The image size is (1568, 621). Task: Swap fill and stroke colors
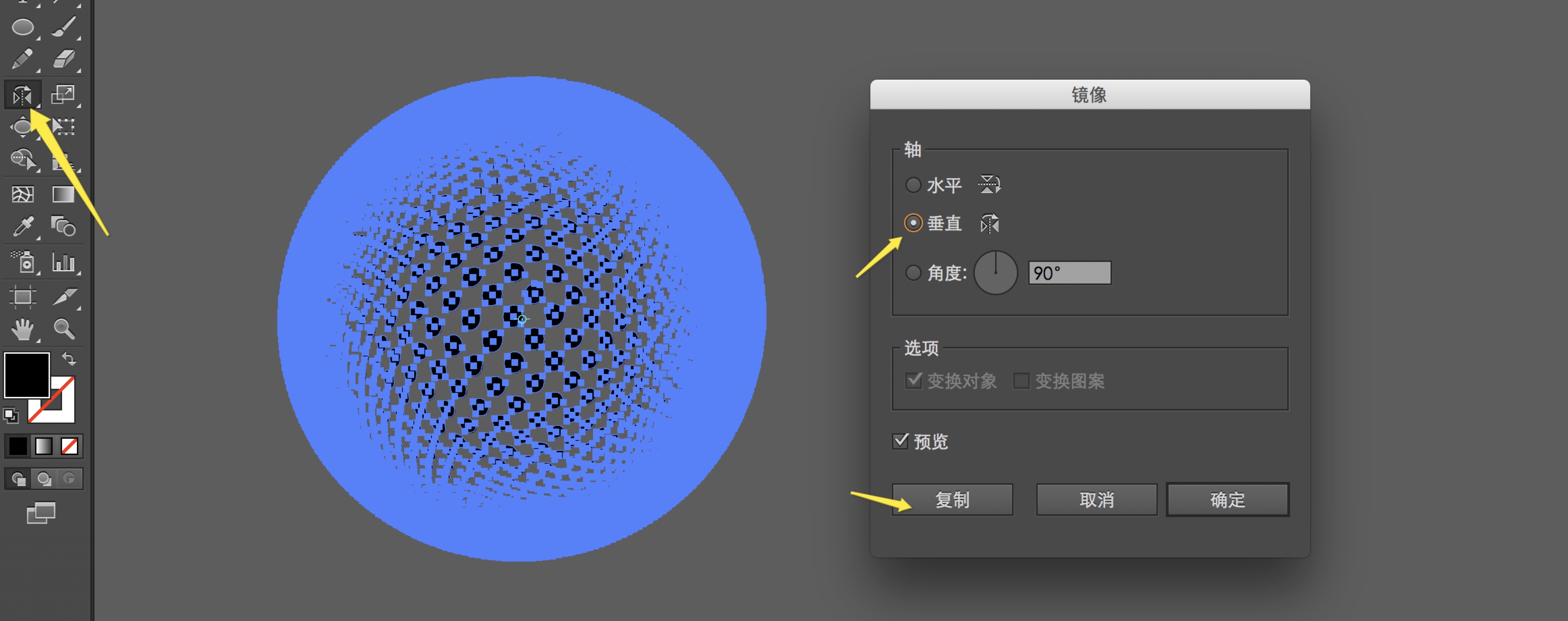69,359
